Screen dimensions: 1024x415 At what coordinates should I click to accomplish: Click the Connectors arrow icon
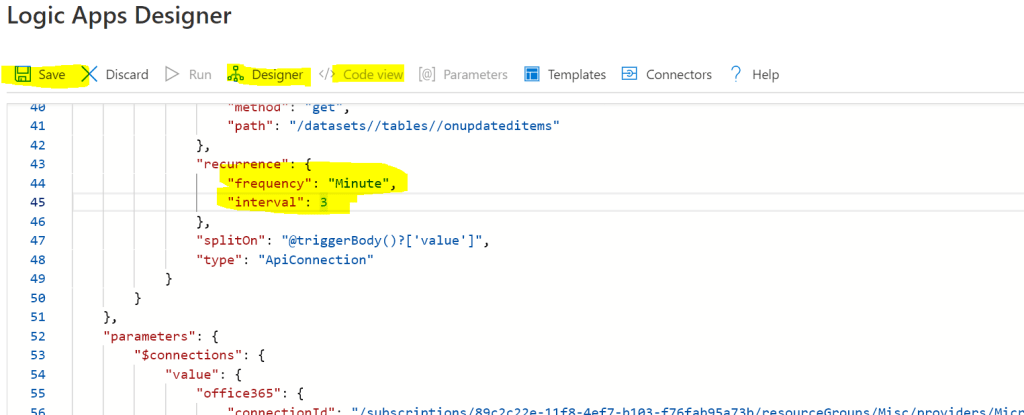coord(630,74)
